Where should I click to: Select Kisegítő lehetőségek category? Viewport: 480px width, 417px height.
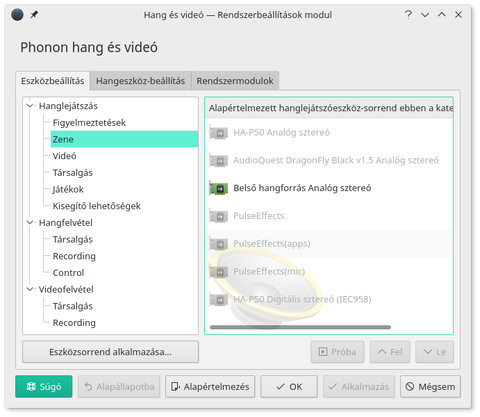click(97, 206)
